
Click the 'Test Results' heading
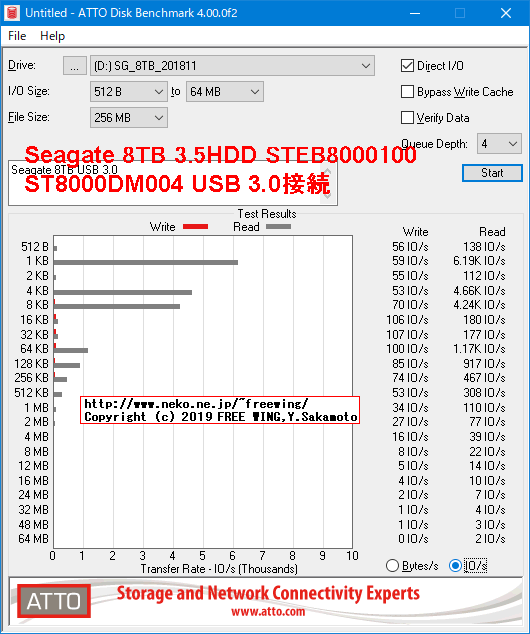[267, 213]
